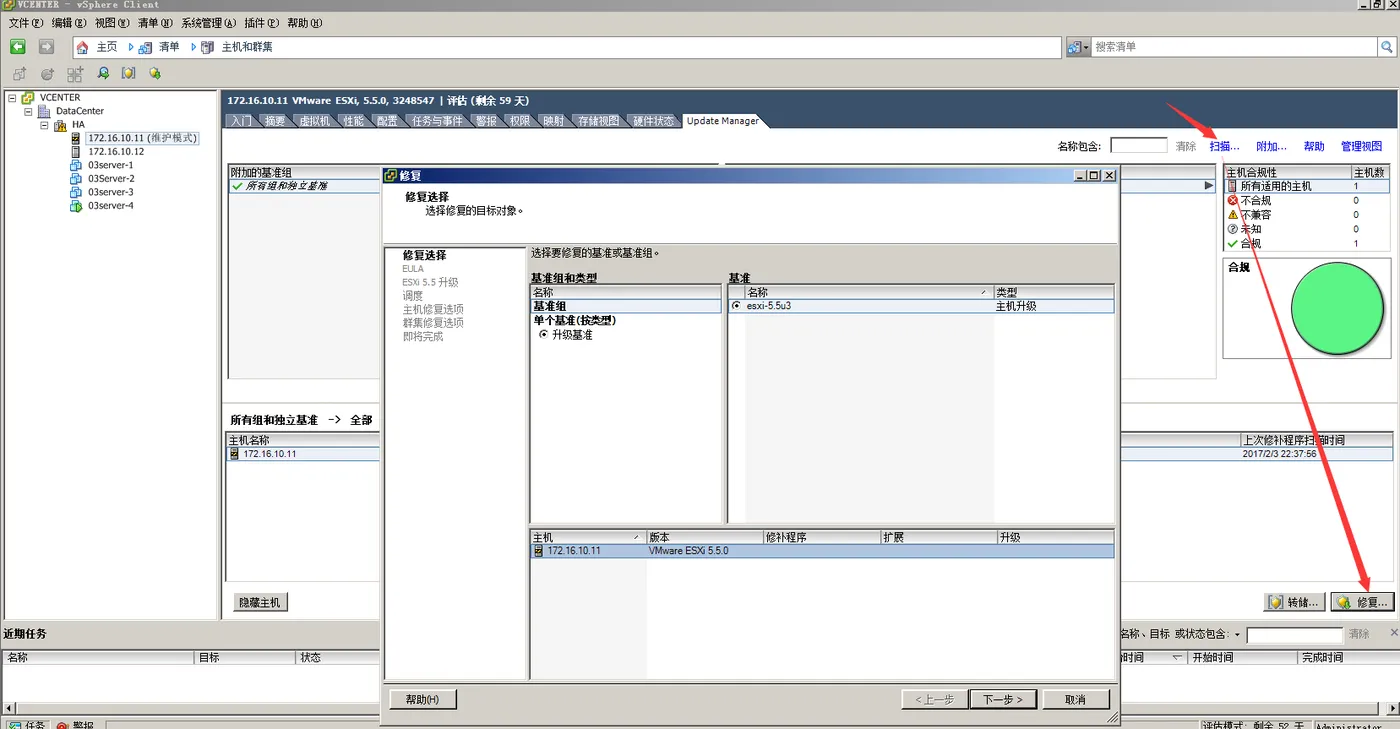Viewport: 1400px width, 729px height.
Task: Click the fourth toolbar icon with green figure
Action: [x=103, y=73]
